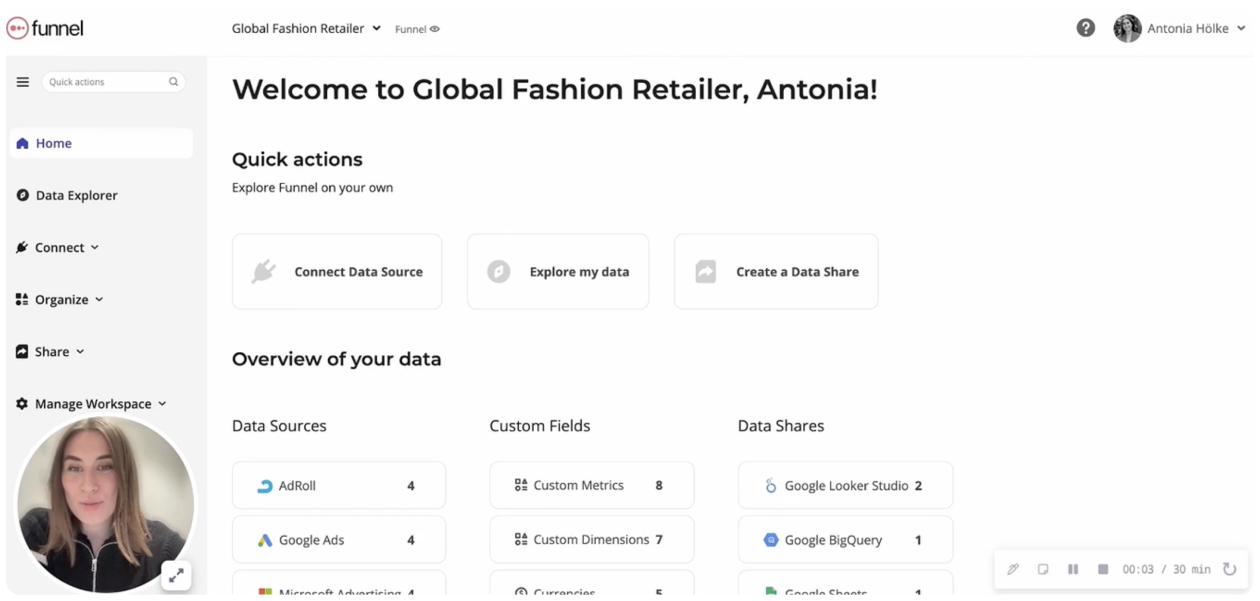Expand the Manage Workspace sidebar section
The width and height of the screenshot is (1260, 601).
91,403
